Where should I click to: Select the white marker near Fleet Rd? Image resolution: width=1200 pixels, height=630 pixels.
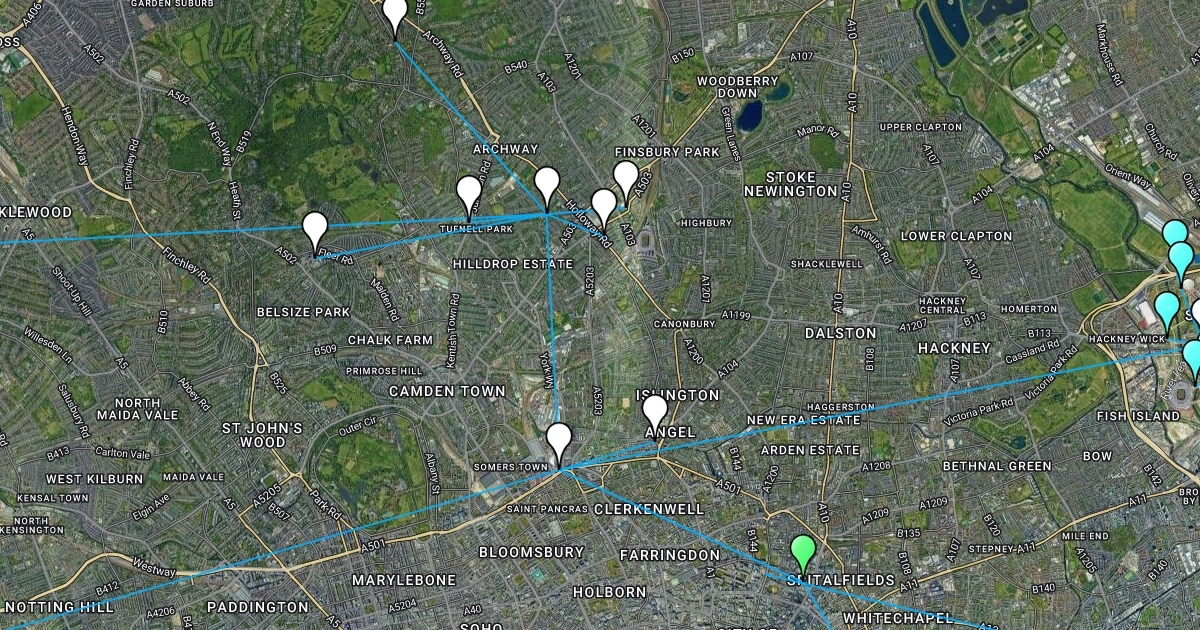click(x=315, y=232)
